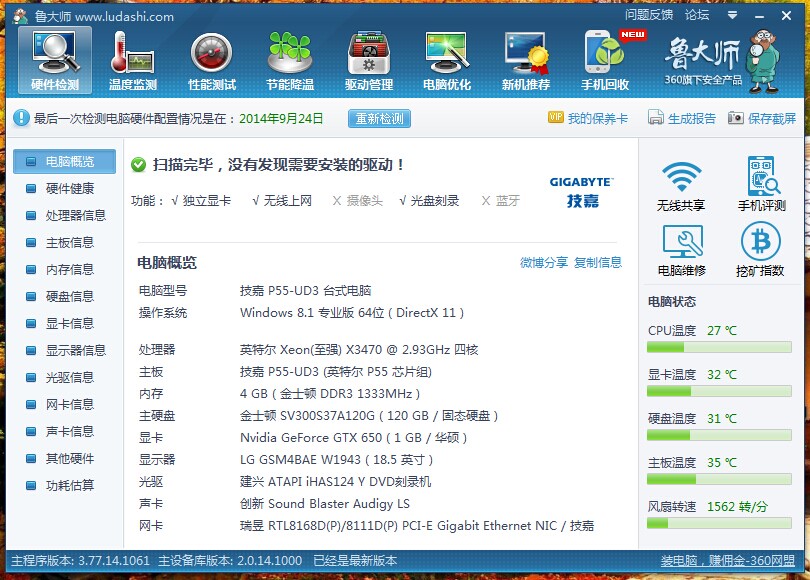The width and height of the screenshot is (810, 580).
Task: Open the 驱动管理 driver management icon
Action: [x=369, y=60]
